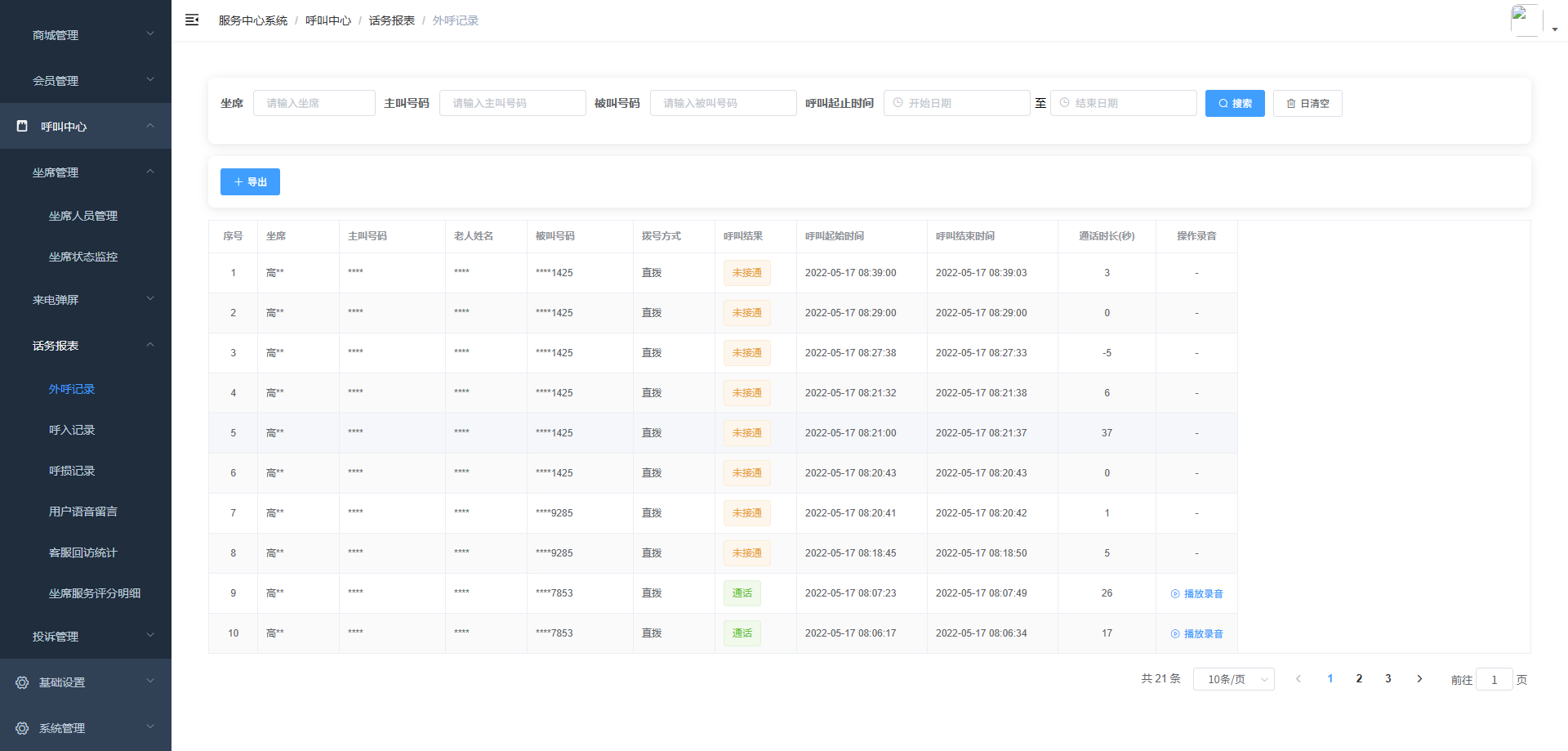1568x751 pixels.
Task: Click the 基础设置 gear icon
Action: [22, 682]
